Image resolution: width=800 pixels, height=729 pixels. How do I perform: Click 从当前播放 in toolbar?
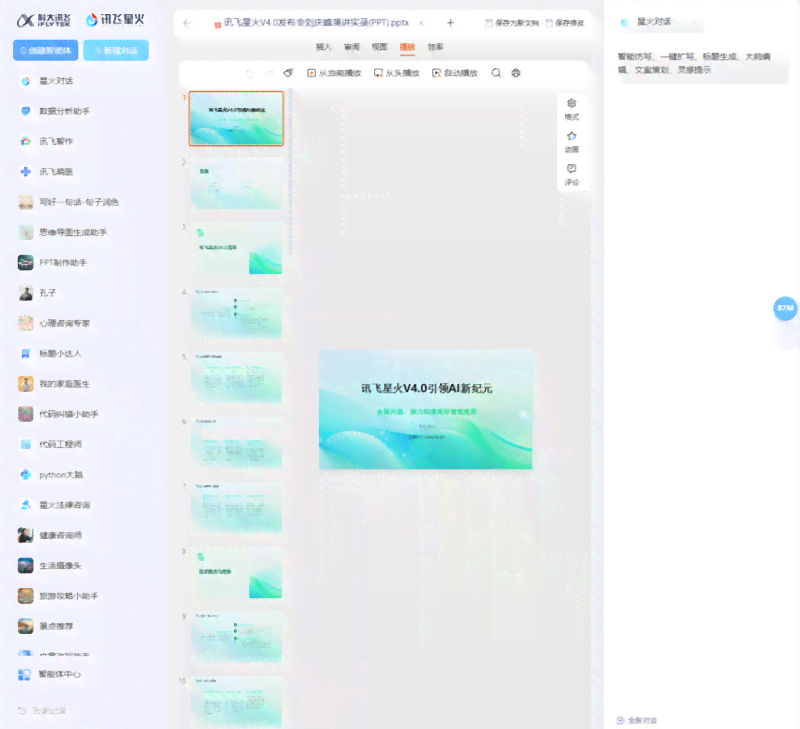334,73
